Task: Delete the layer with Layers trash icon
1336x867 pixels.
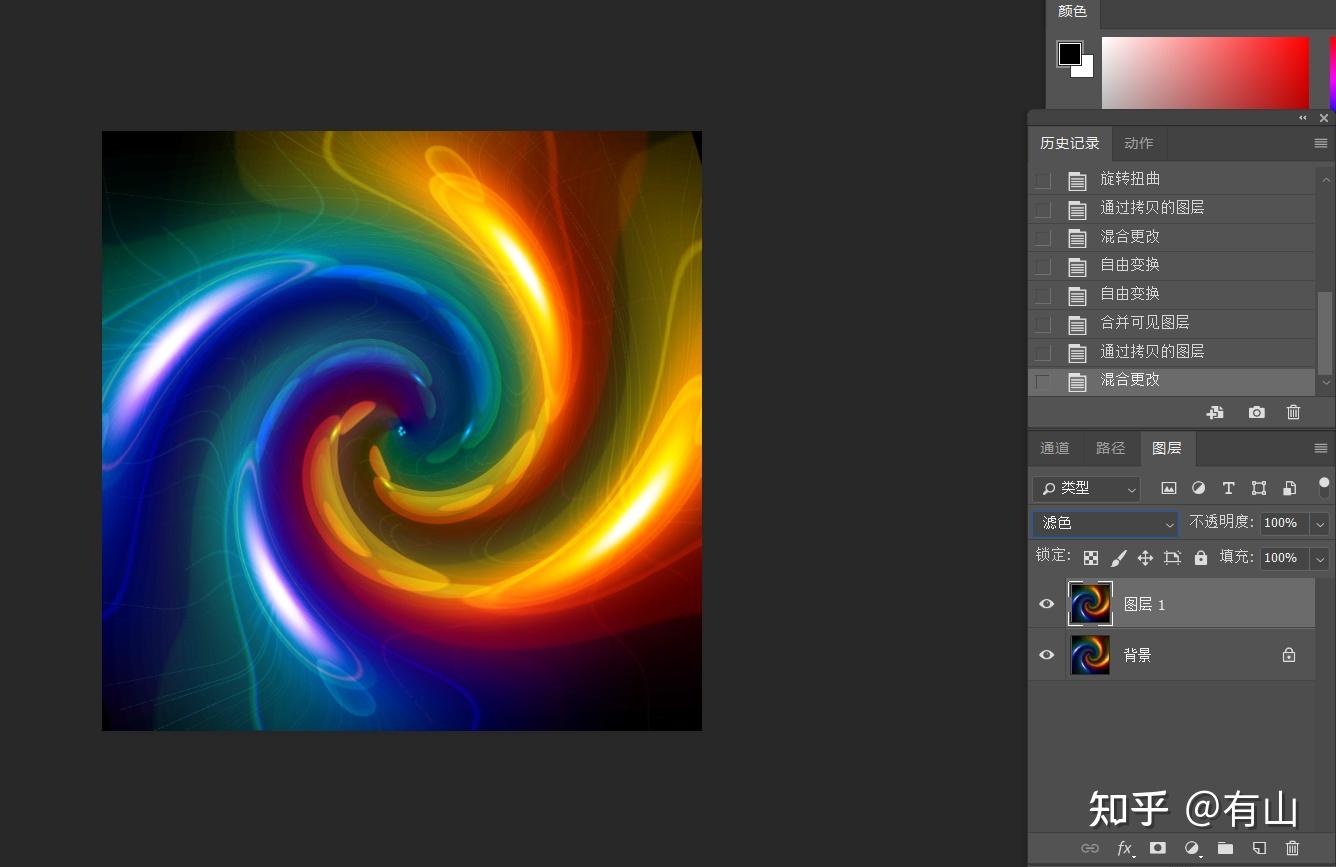Action: [x=1292, y=848]
